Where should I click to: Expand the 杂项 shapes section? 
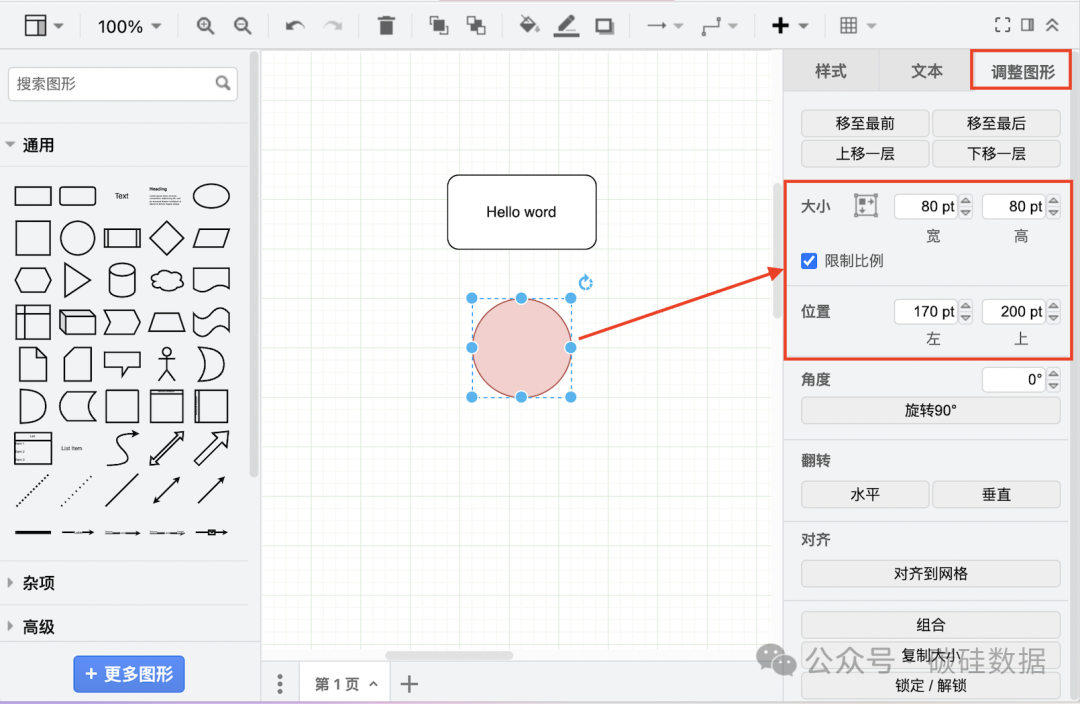[38, 583]
